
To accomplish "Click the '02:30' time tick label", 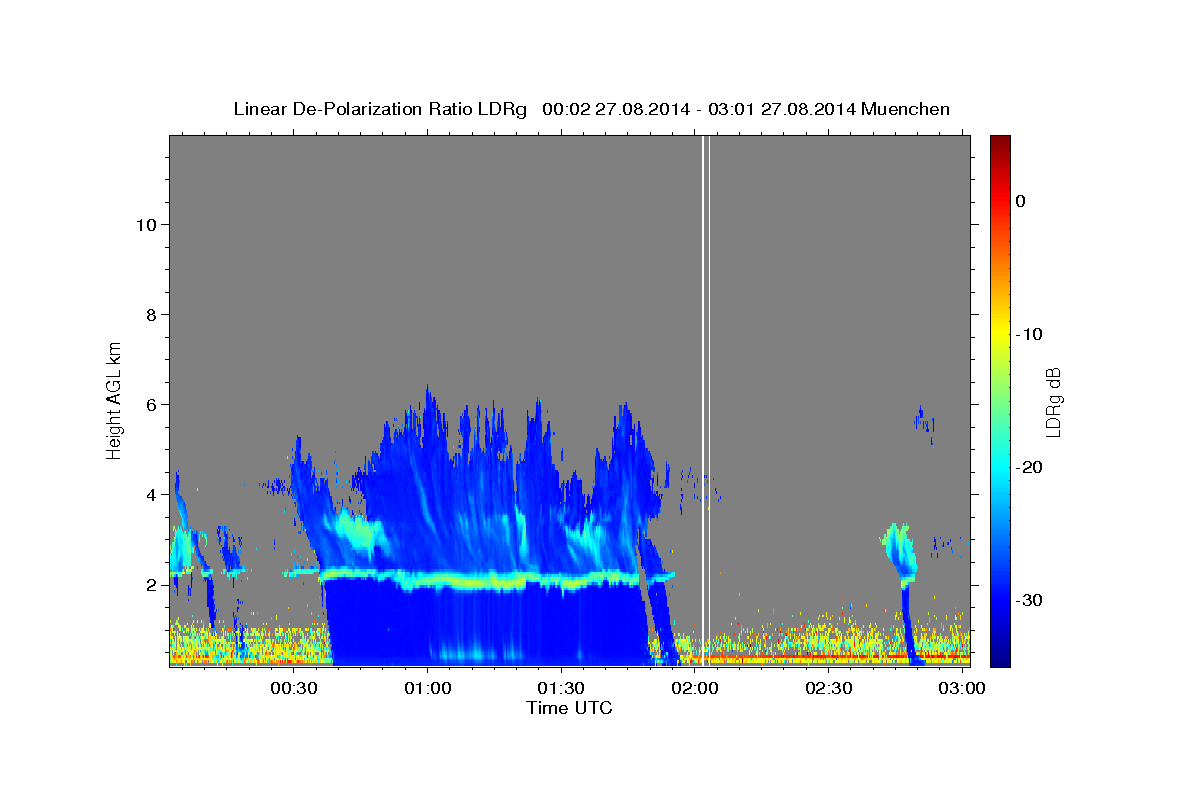I will click(829, 688).
